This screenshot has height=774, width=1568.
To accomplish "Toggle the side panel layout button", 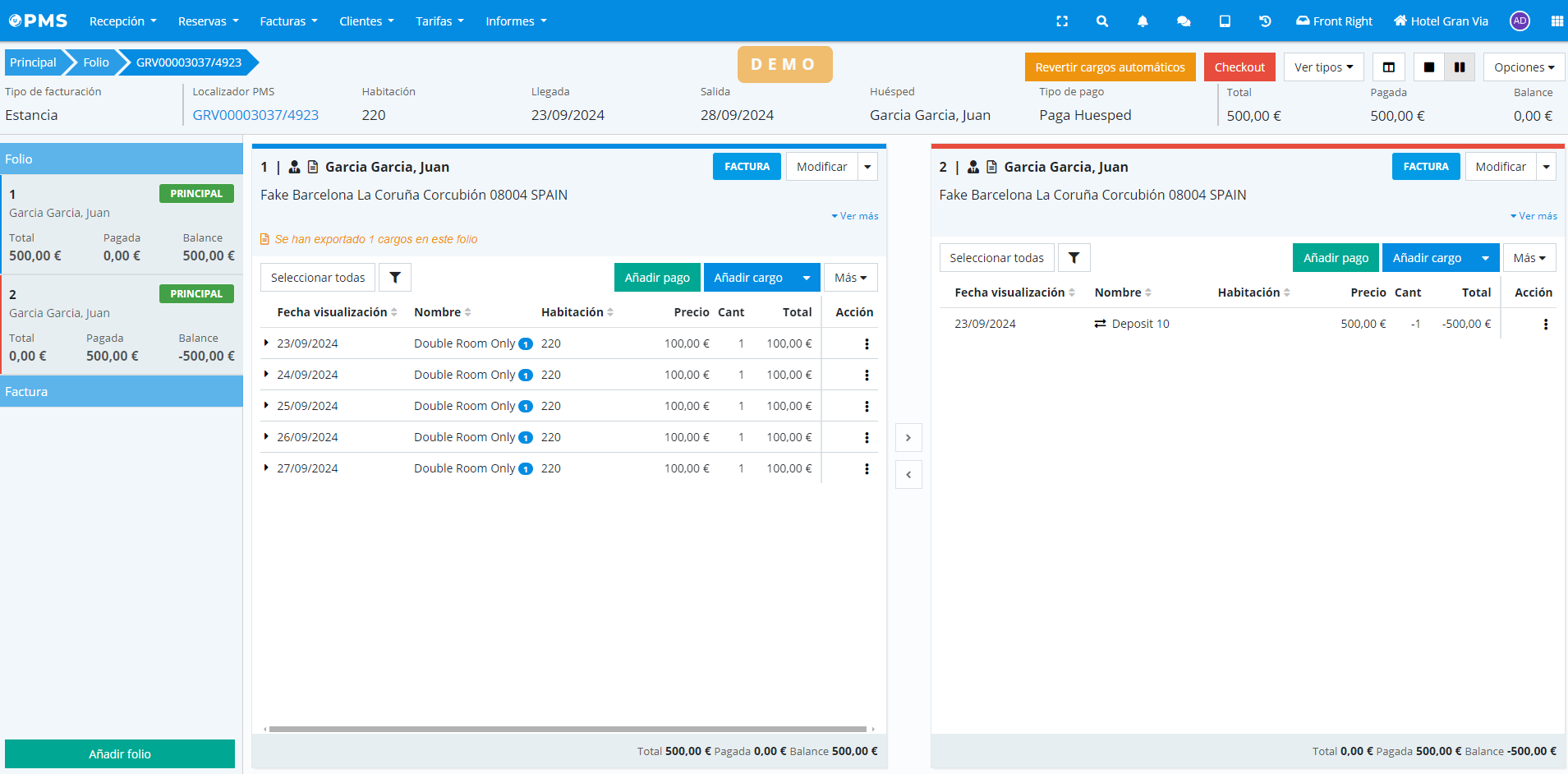I will click(x=1389, y=67).
